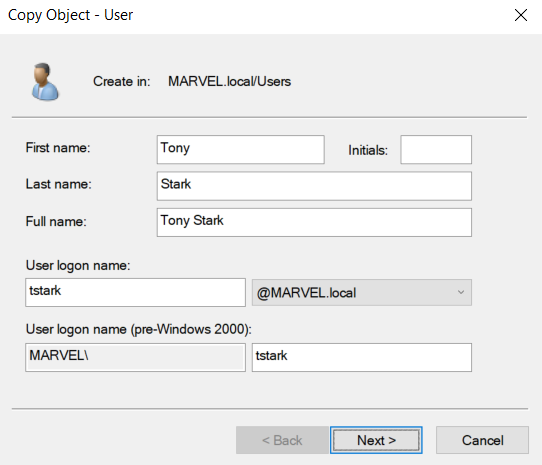Click the MARVEL.local/Users path text
The width and height of the screenshot is (542, 465).
click(230, 82)
